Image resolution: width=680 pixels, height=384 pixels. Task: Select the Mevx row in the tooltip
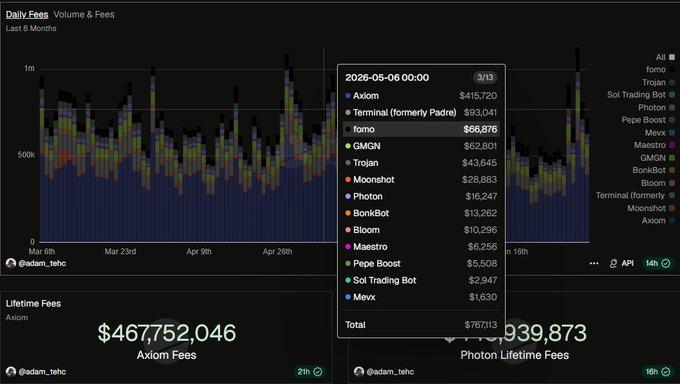click(x=421, y=297)
